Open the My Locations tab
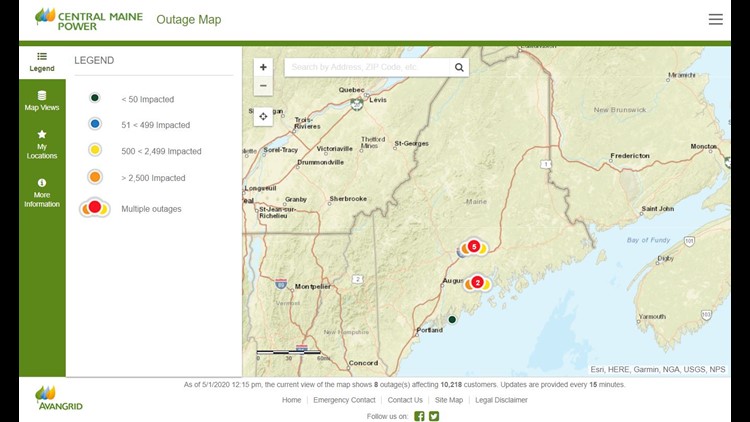Viewport: 750px width, 422px height. click(x=42, y=145)
